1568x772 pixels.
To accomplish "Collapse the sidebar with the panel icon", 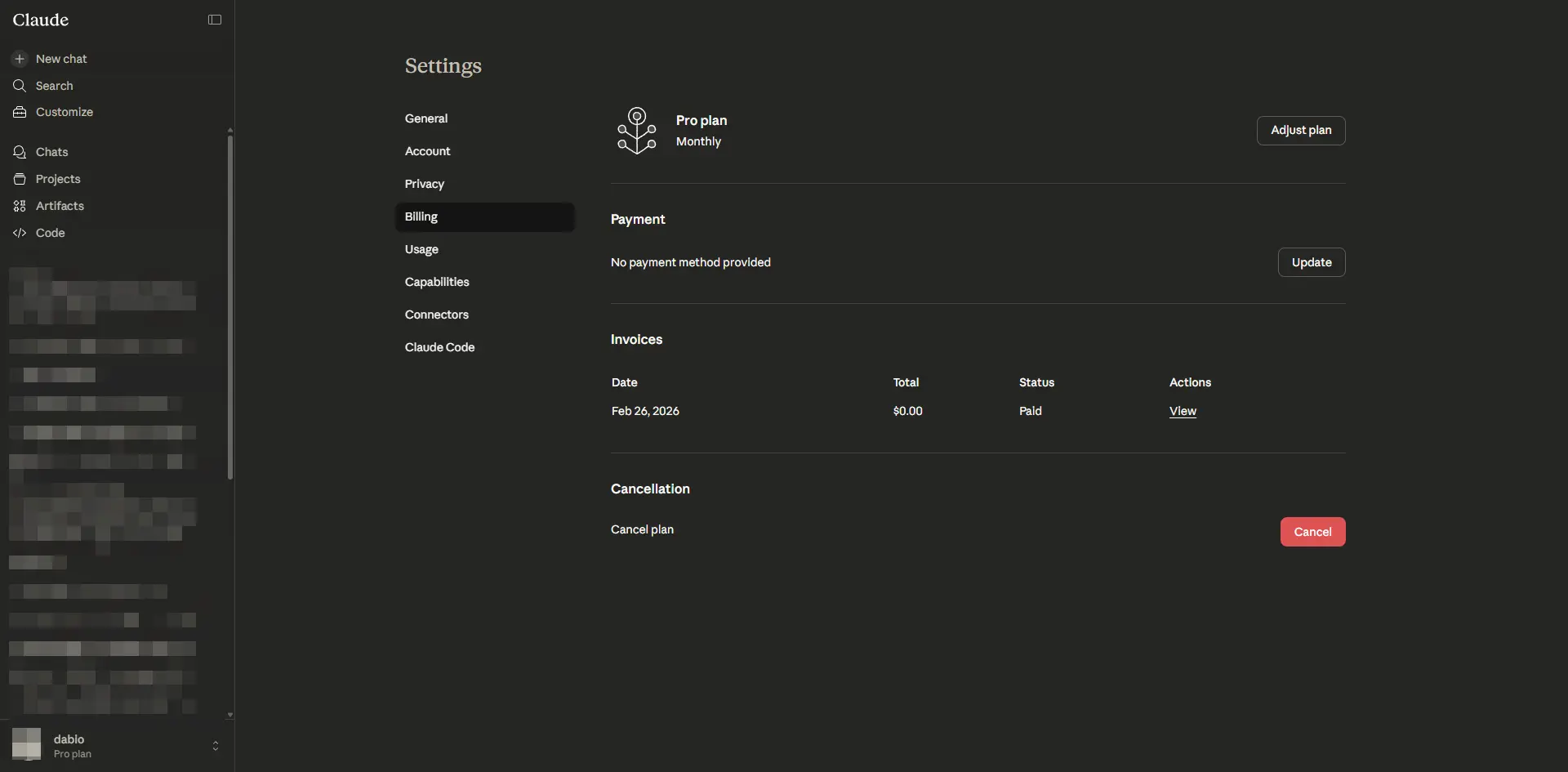I will (x=215, y=20).
